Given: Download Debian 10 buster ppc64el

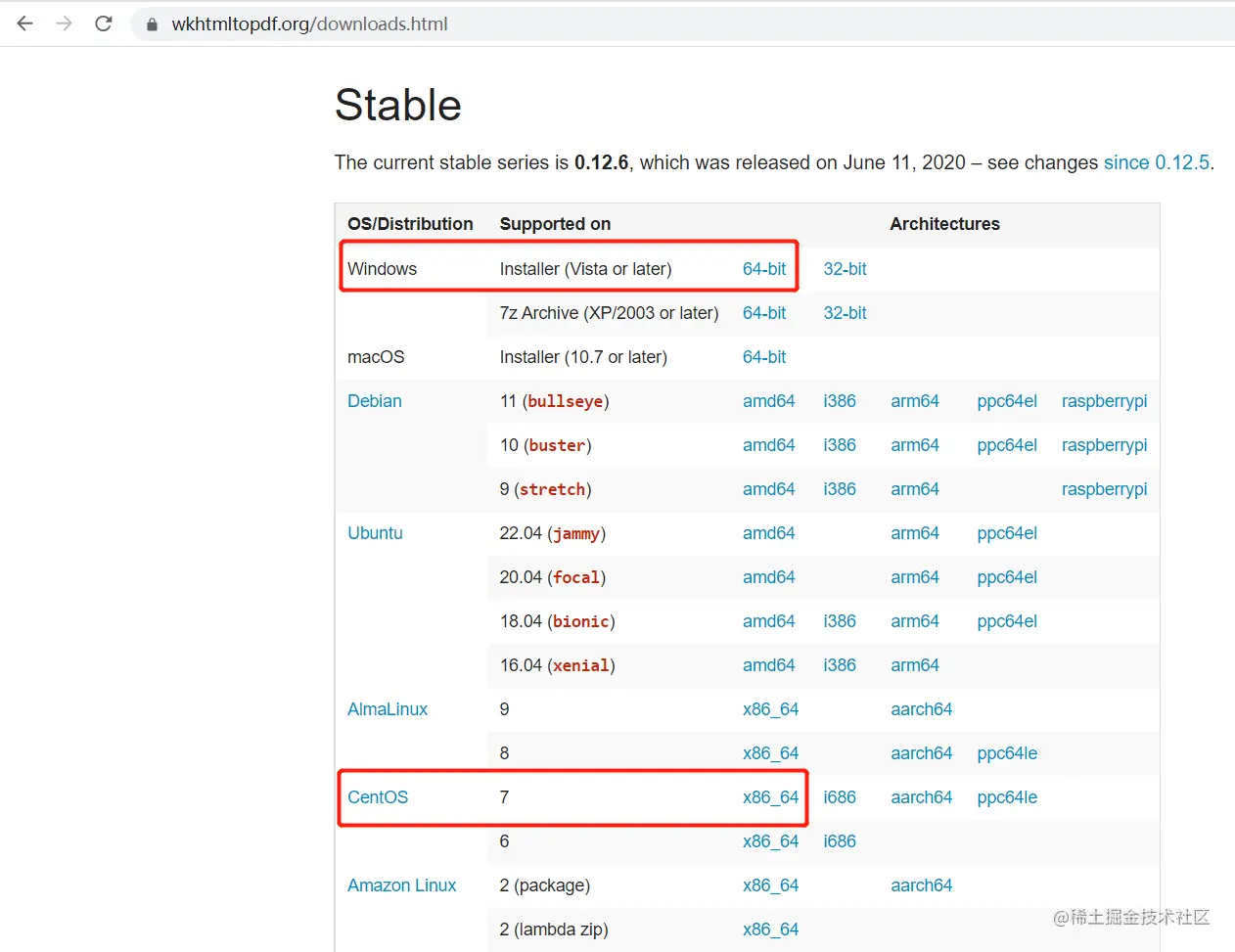Looking at the screenshot, I should click(1007, 445).
